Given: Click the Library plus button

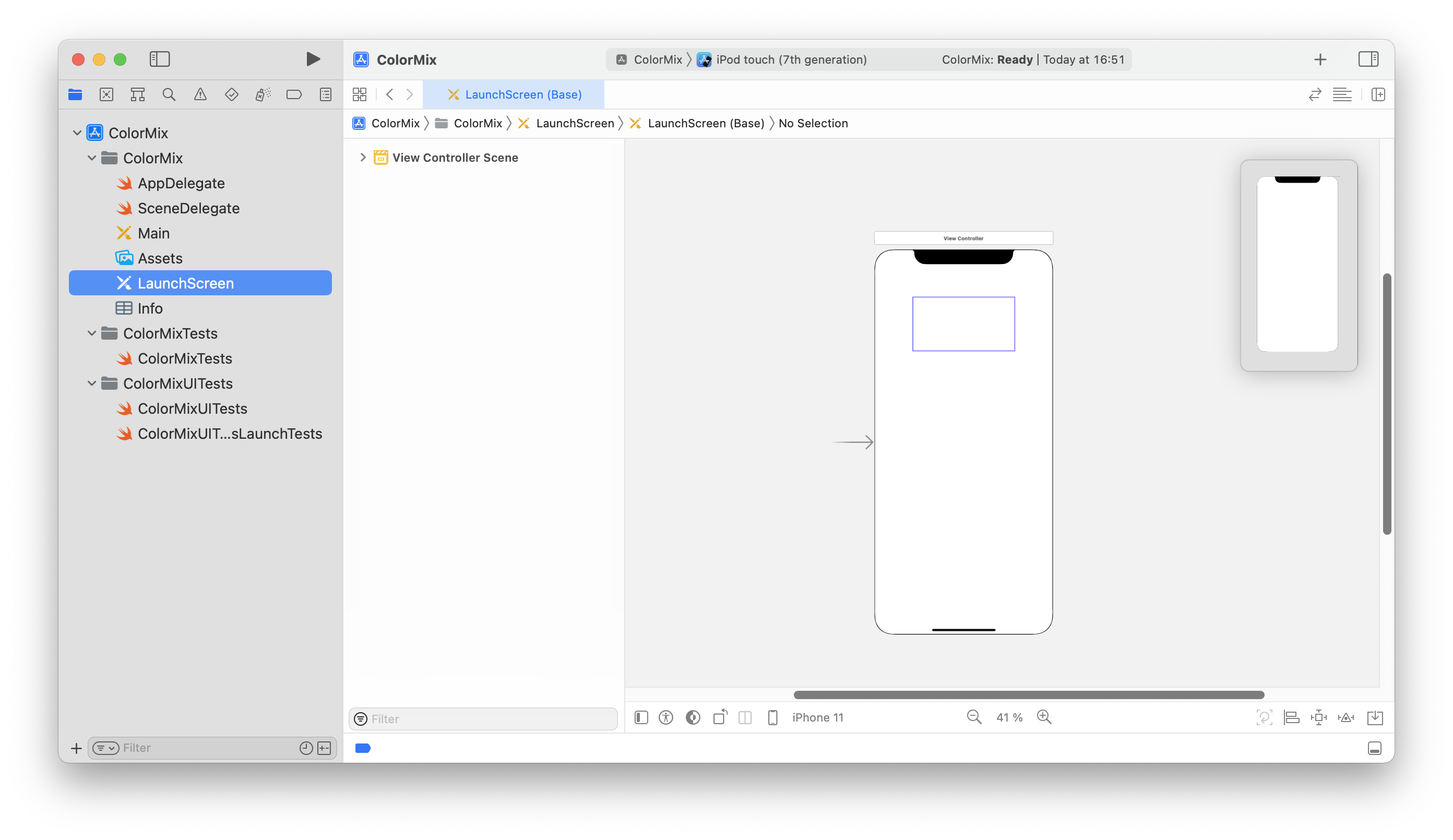Looking at the screenshot, I should pos(1320,59).
